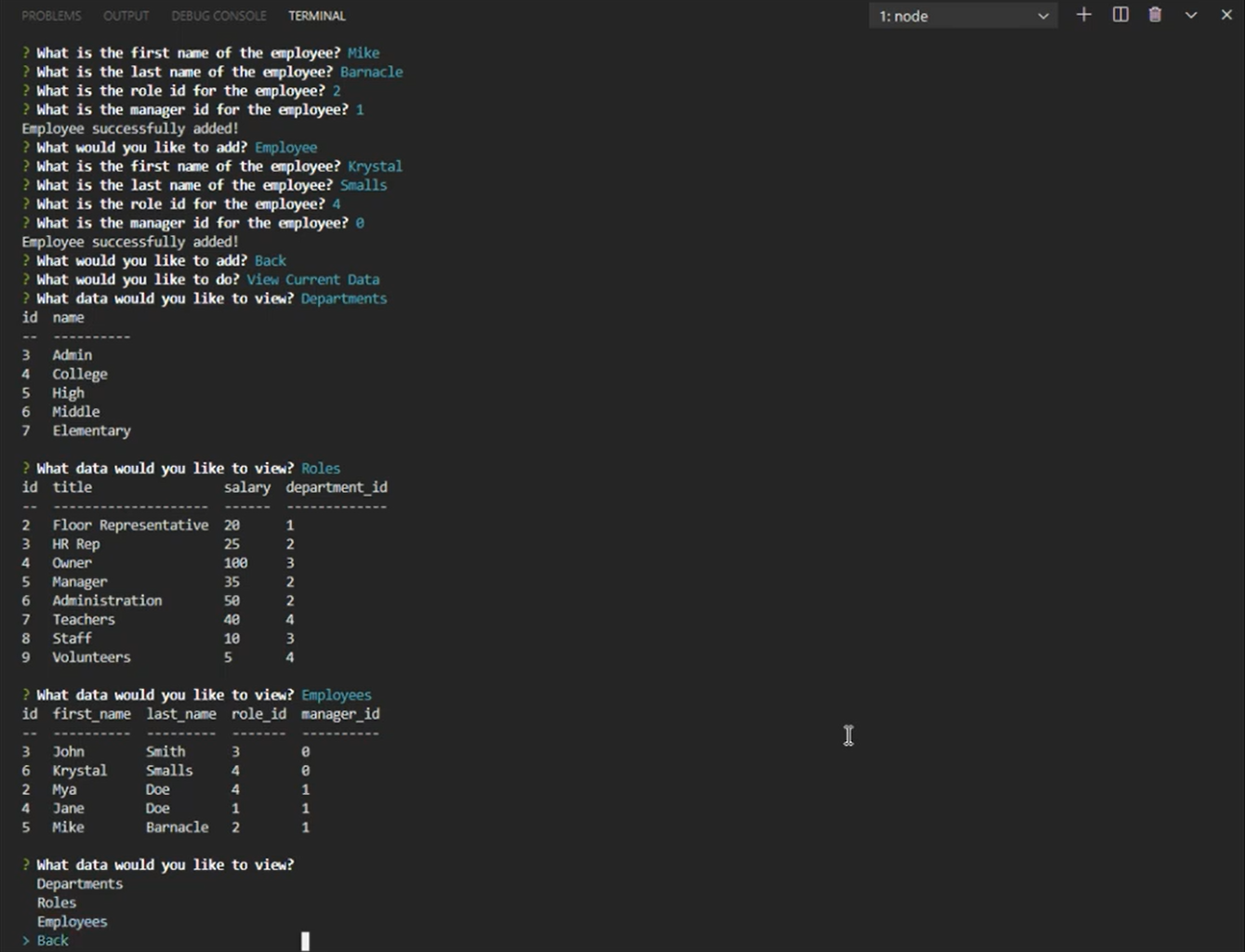This screenshot has height=952, width=1245.
Task: Click the 'Elementary' department name
Action: [91, 430]
